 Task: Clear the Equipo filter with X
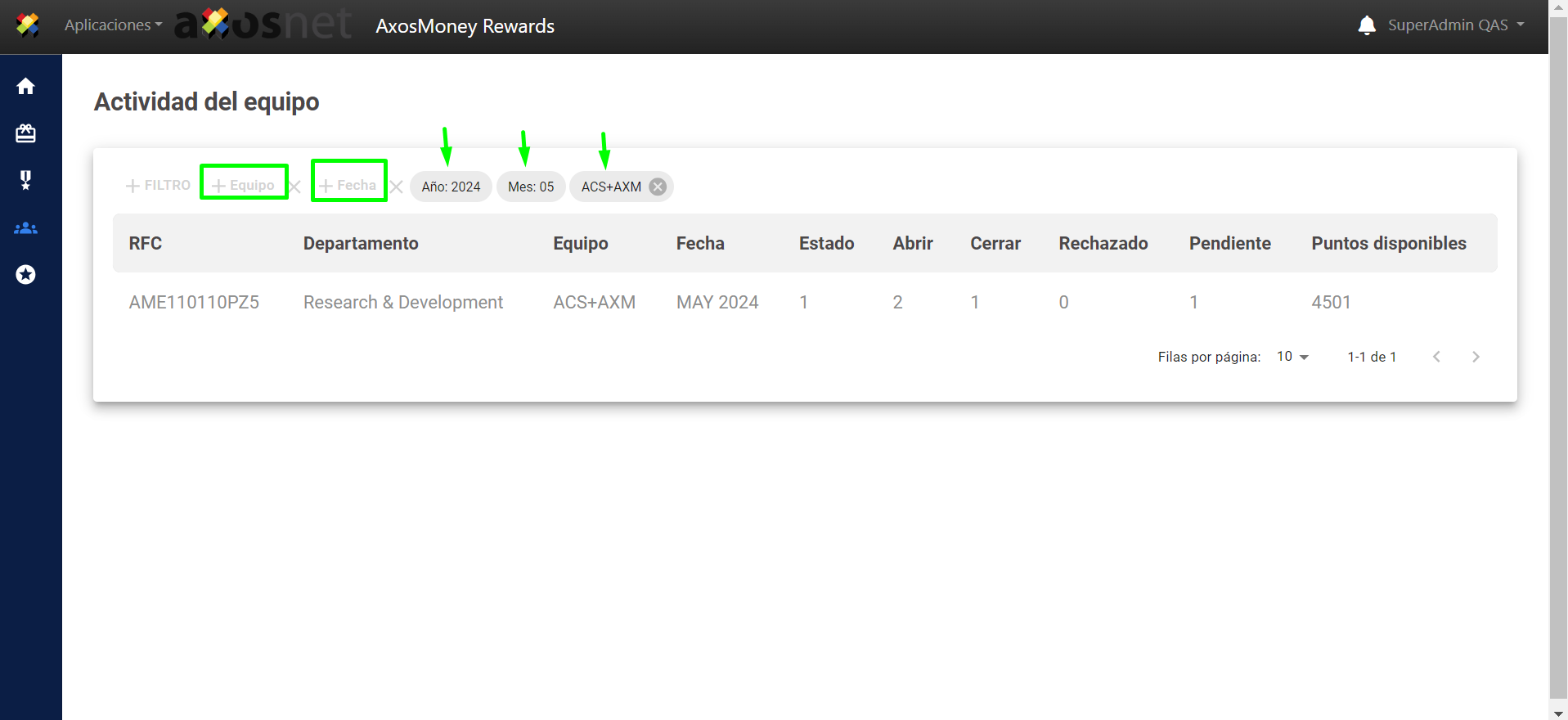click(x=295, y=187)
